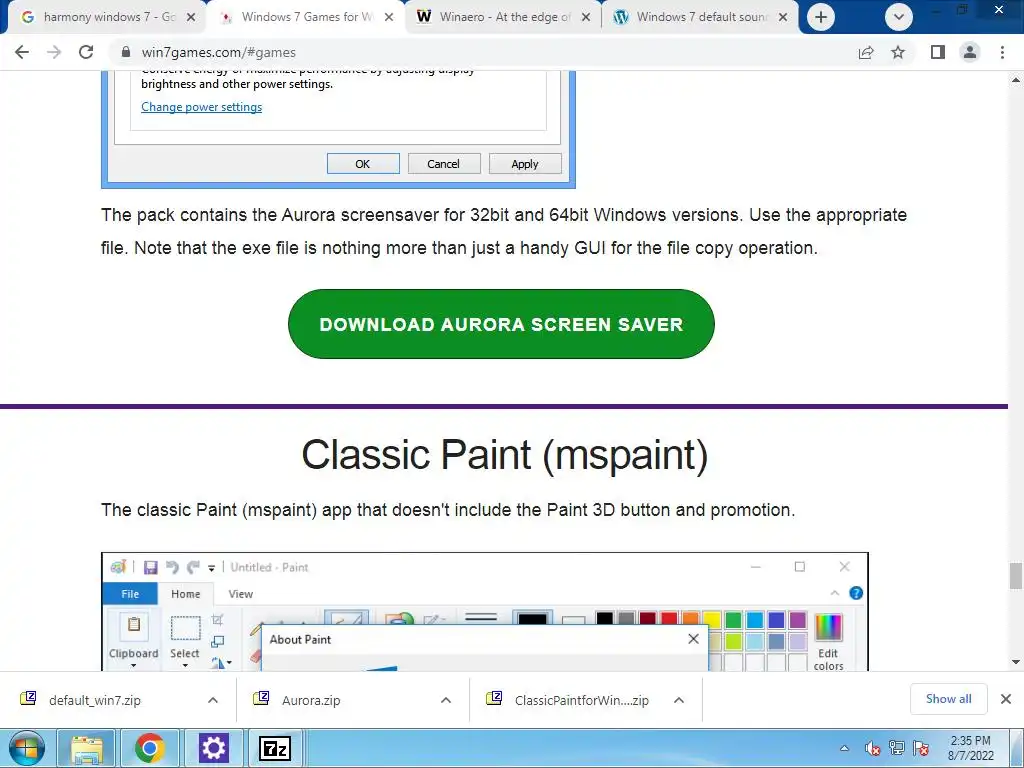The image size is (1024, 768).
Task: Open the gear settings app in taskbar
Action: pos(213,748)
